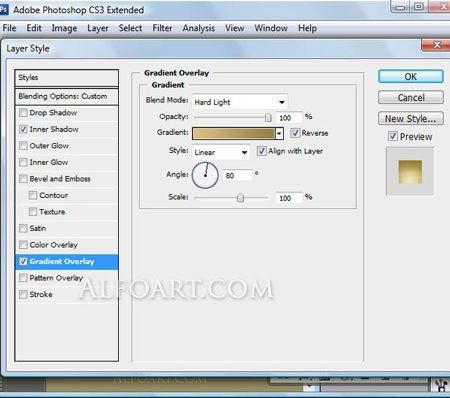Toggle the Align with Layer checkbox
Image resolution: width=450 pixels, height=398 pixels.
(x=262, y=151)
